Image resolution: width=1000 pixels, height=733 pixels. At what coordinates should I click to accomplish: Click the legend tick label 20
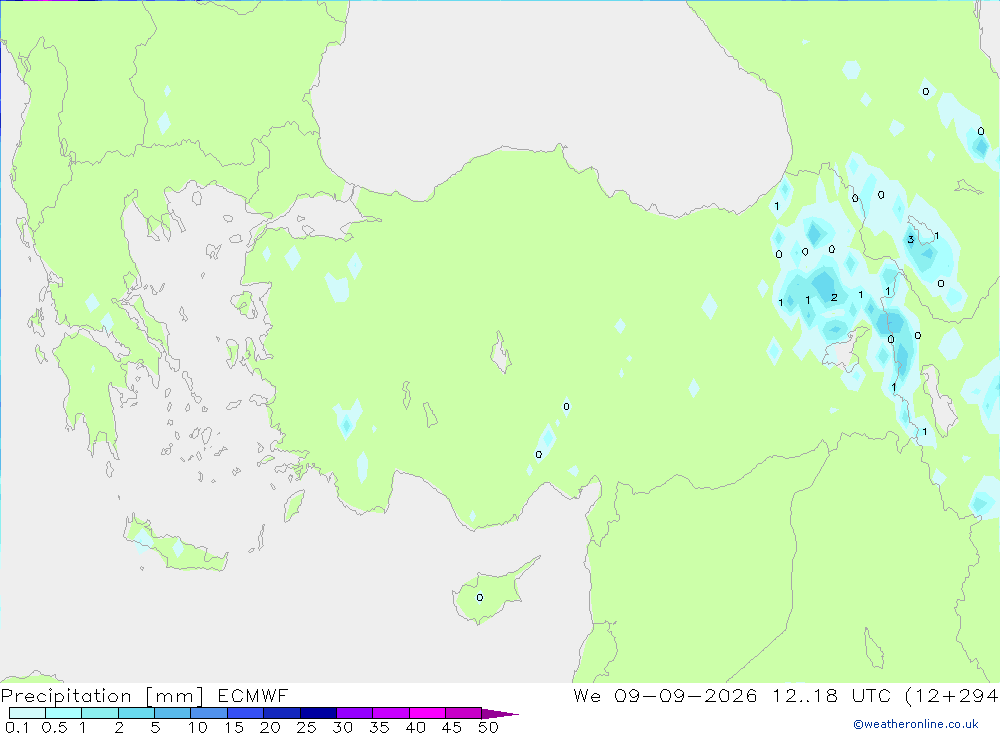coord(270,727)
